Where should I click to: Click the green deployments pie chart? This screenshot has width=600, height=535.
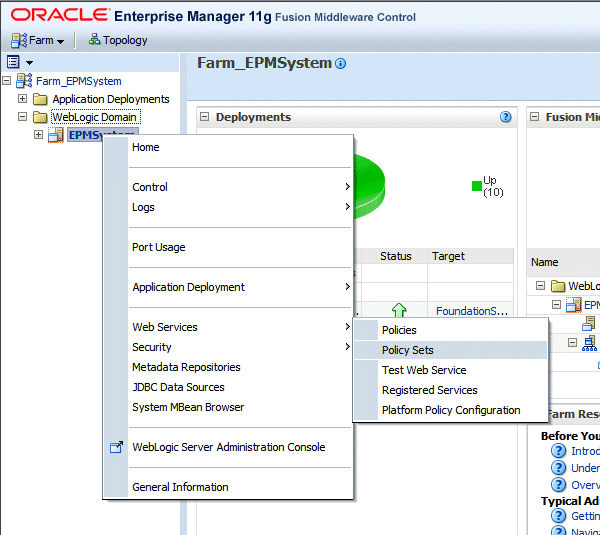tap(369, 186)
